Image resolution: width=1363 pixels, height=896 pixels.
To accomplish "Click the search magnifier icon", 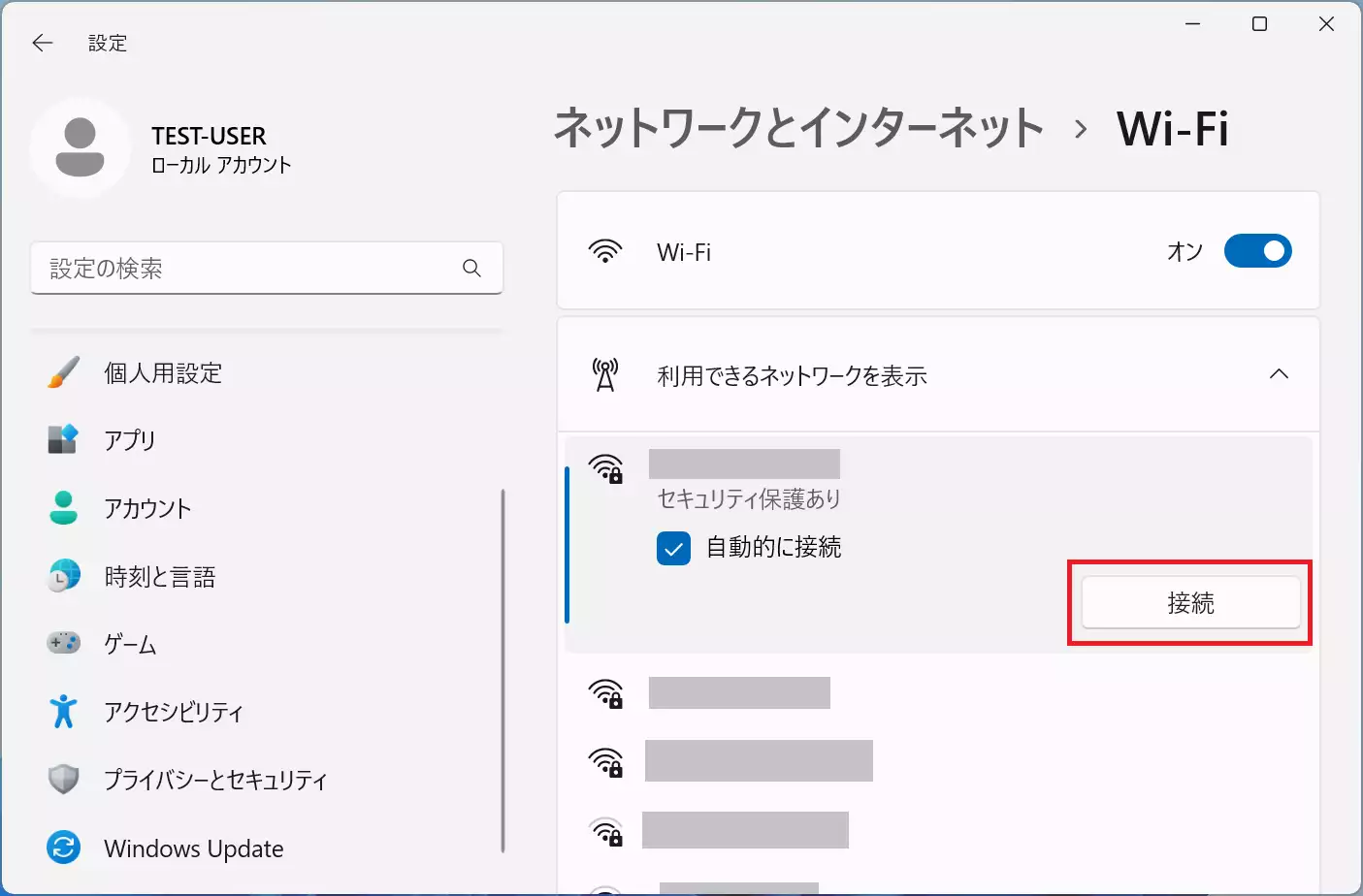I will [x=471, y=268].
